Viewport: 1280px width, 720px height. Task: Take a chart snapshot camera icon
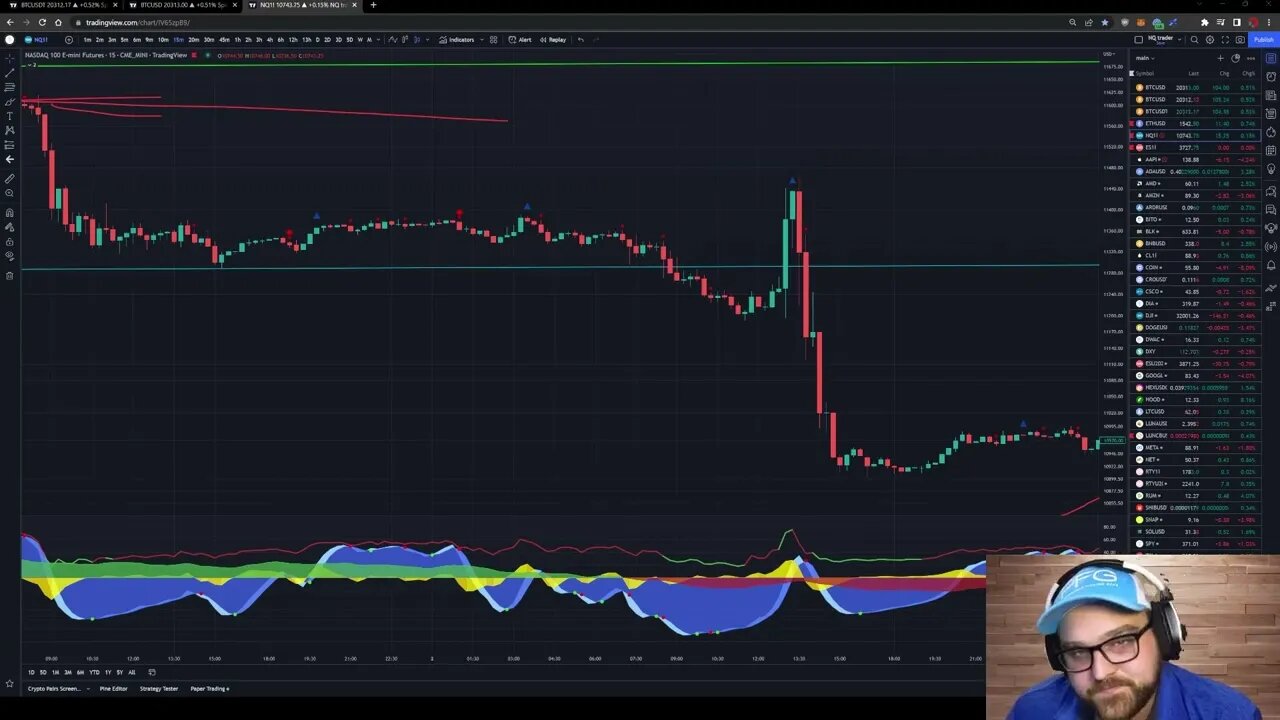[x=1240, y=40]
